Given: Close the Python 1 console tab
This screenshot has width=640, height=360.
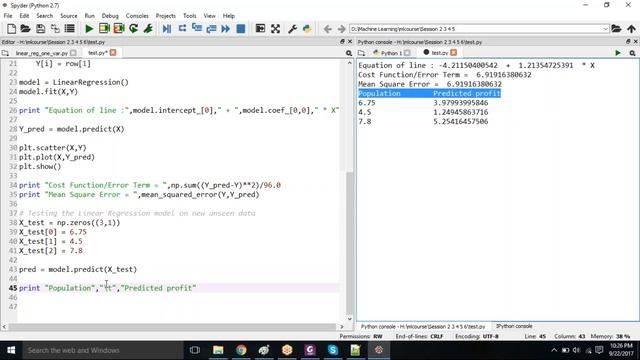Looking at the screenshot, I should pyautogui.click(x=407, y=53).
